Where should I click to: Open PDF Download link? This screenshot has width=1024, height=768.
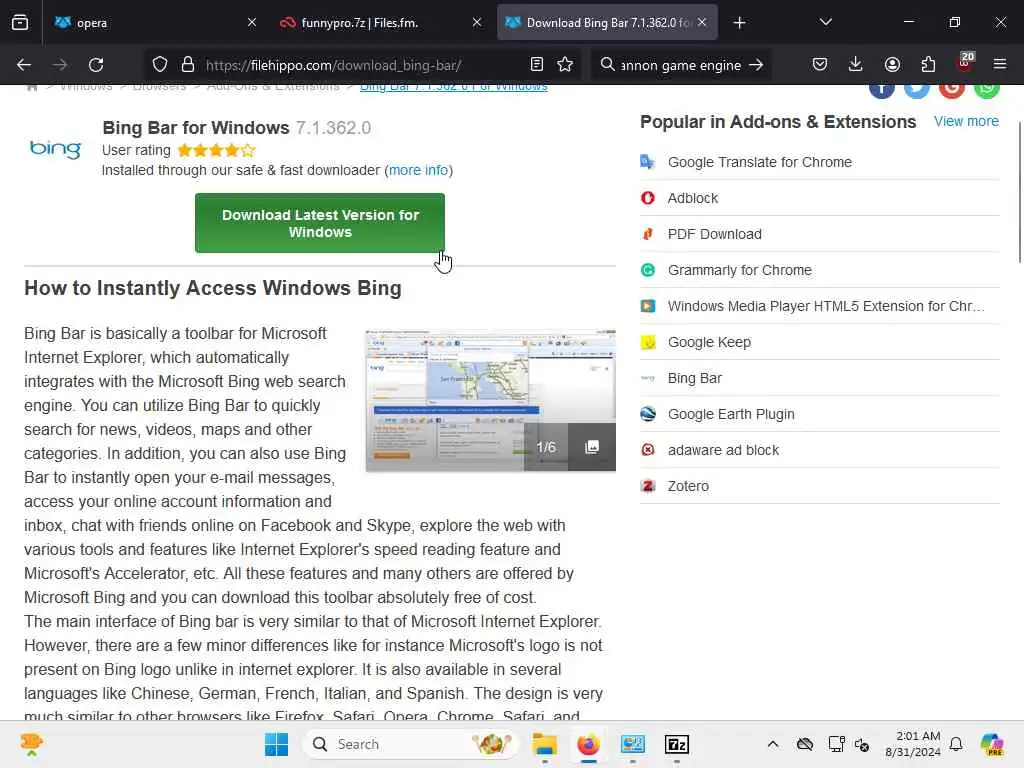tap(714, 234)
